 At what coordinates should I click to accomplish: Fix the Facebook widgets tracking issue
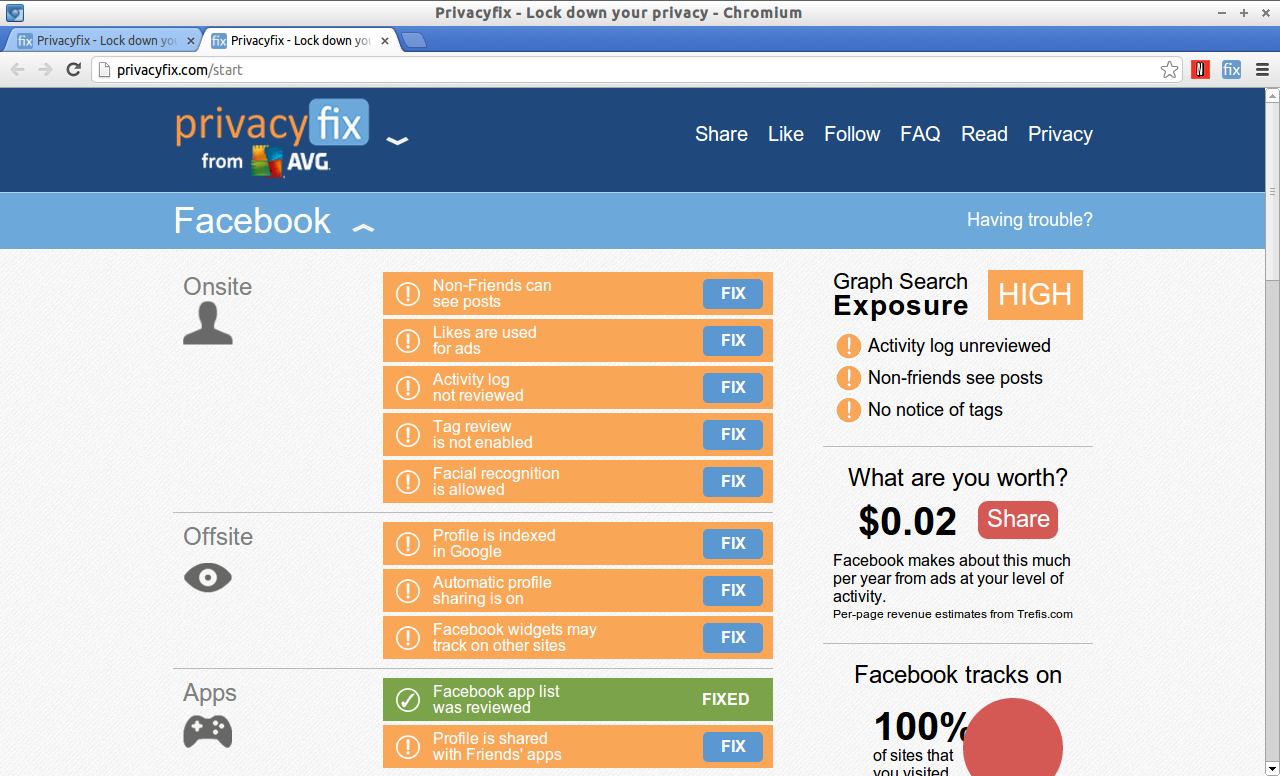pyautogui.click(x=733, y=638)
